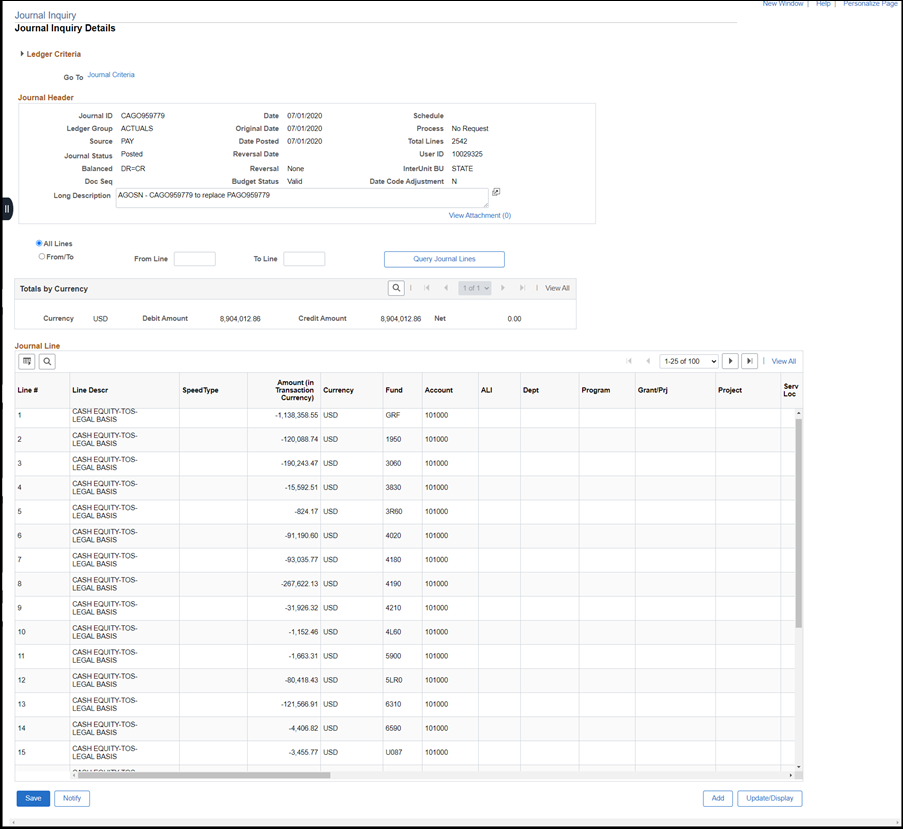
Task: Open the Journal Criteria link
Action: [111, 75]
